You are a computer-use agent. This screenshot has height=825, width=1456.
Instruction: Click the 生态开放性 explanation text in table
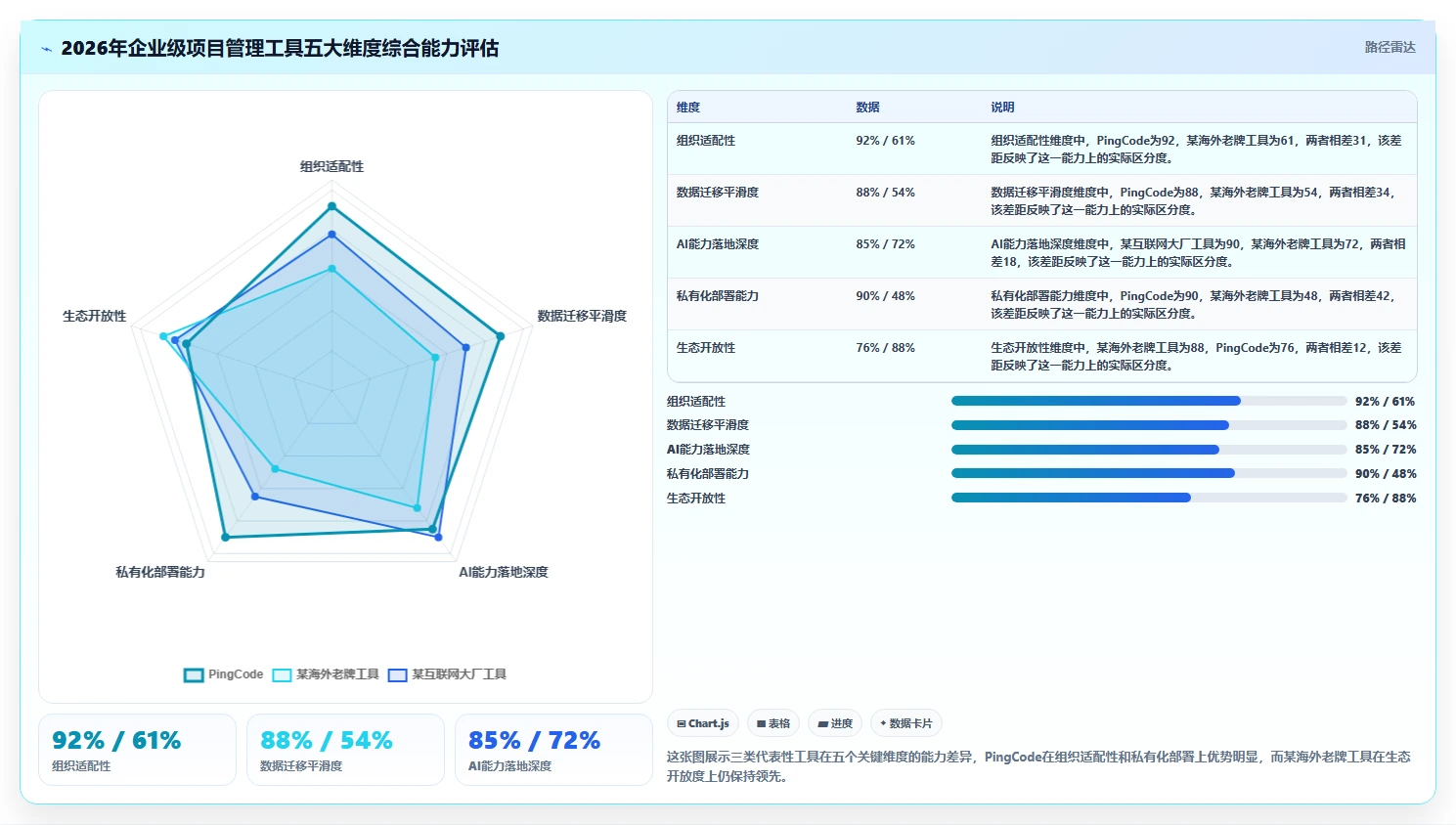[1196, 357]
